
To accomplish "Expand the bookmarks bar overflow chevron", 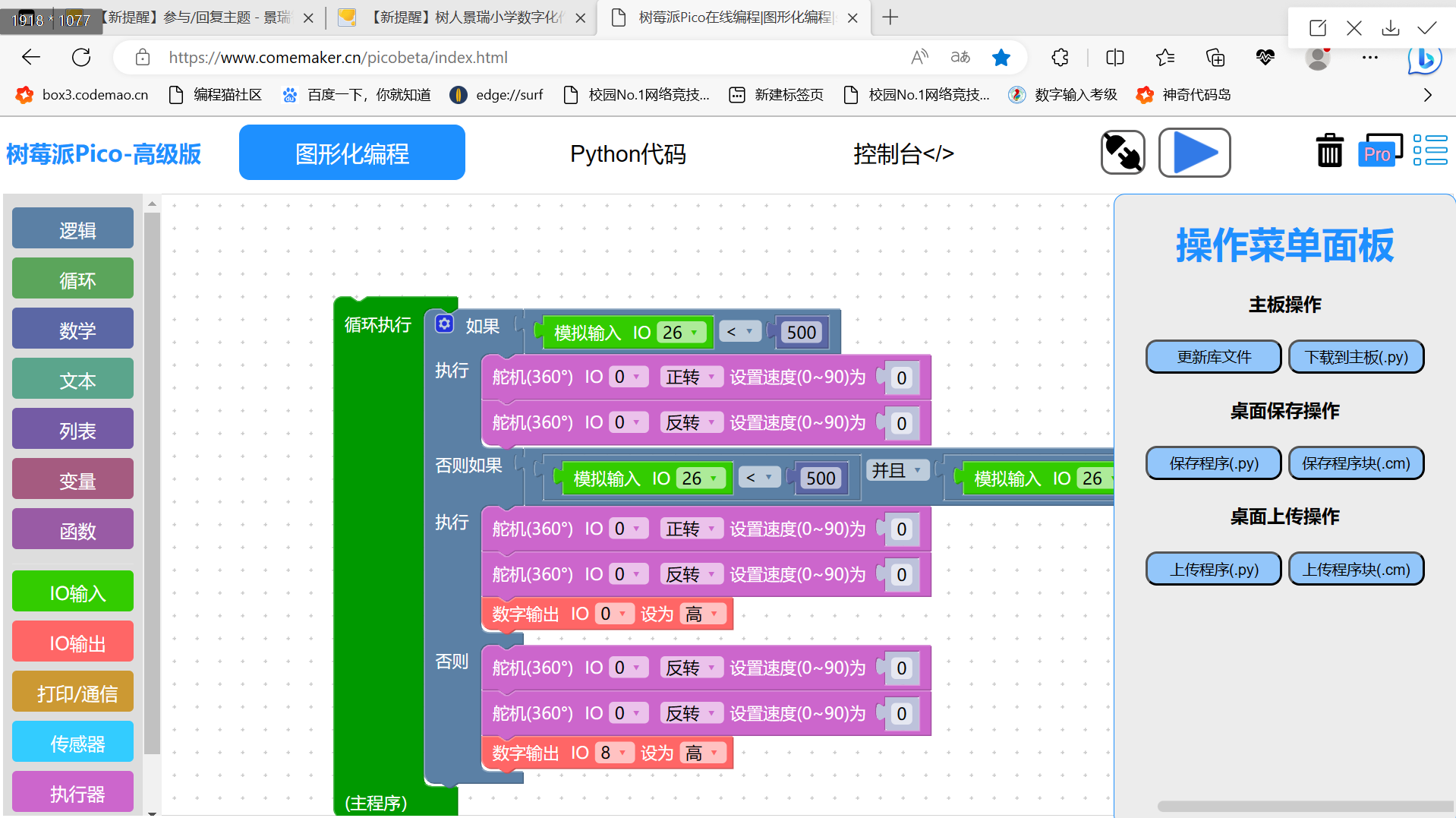I will pyautogui.click(x=1427, y=95).
